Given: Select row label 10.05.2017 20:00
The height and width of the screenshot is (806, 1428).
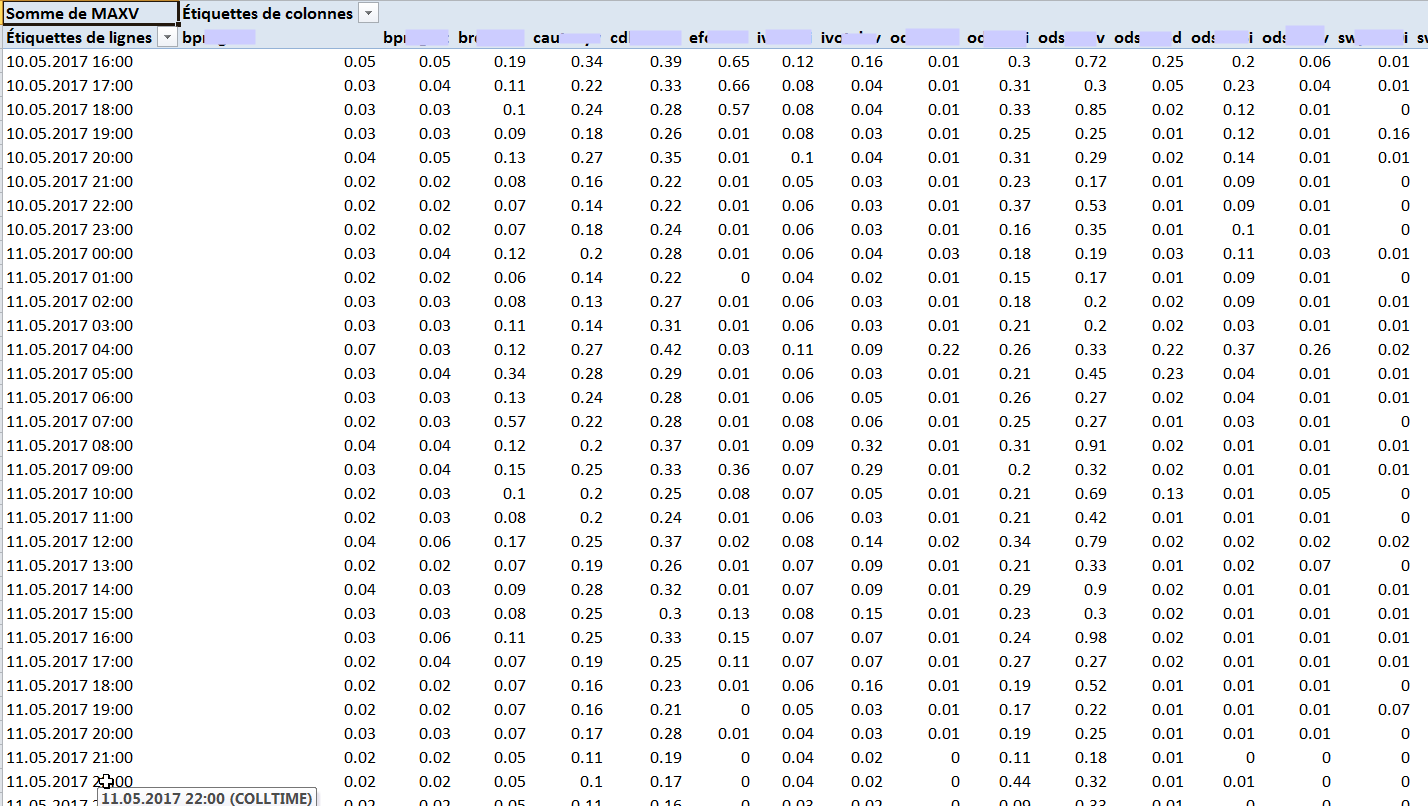Looking at the screenshot, I should click(x=70, y=158).
